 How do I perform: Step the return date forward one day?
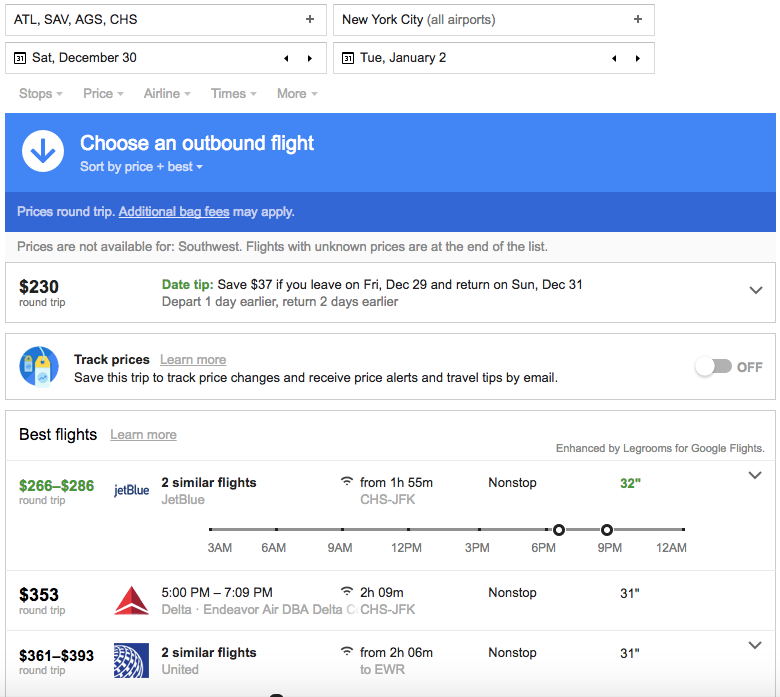click(x=638, y=58)
